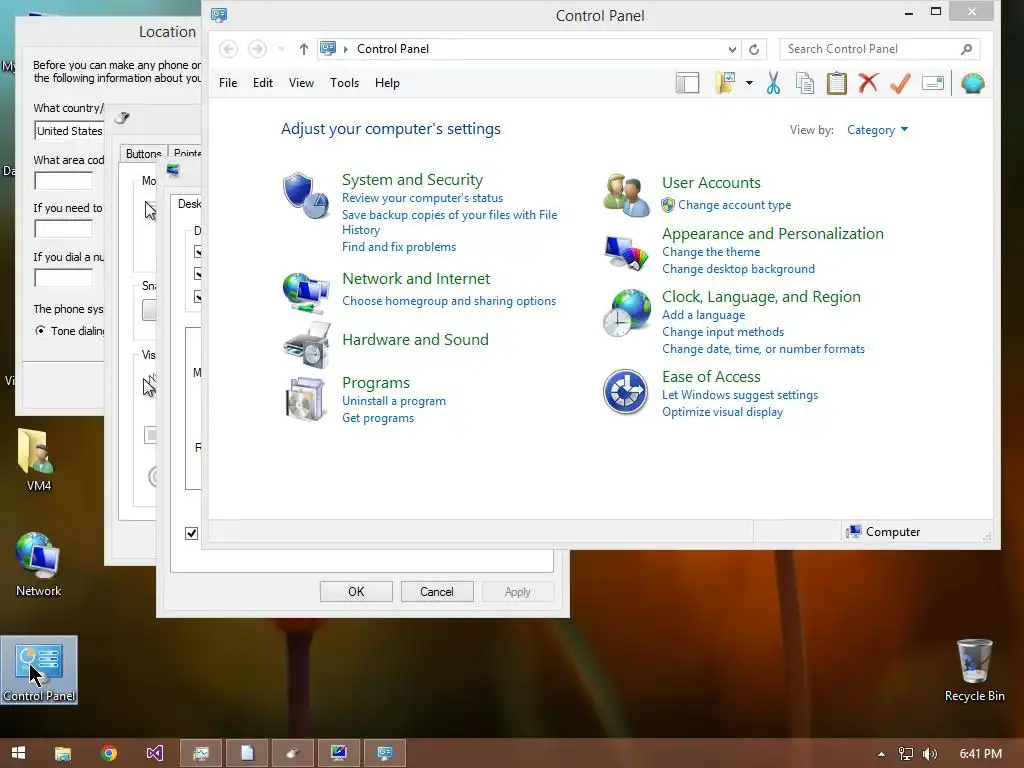Expand the arrow beside the folder options icon
Viewport: 1024px width, 768px height.
coord(749,83)
